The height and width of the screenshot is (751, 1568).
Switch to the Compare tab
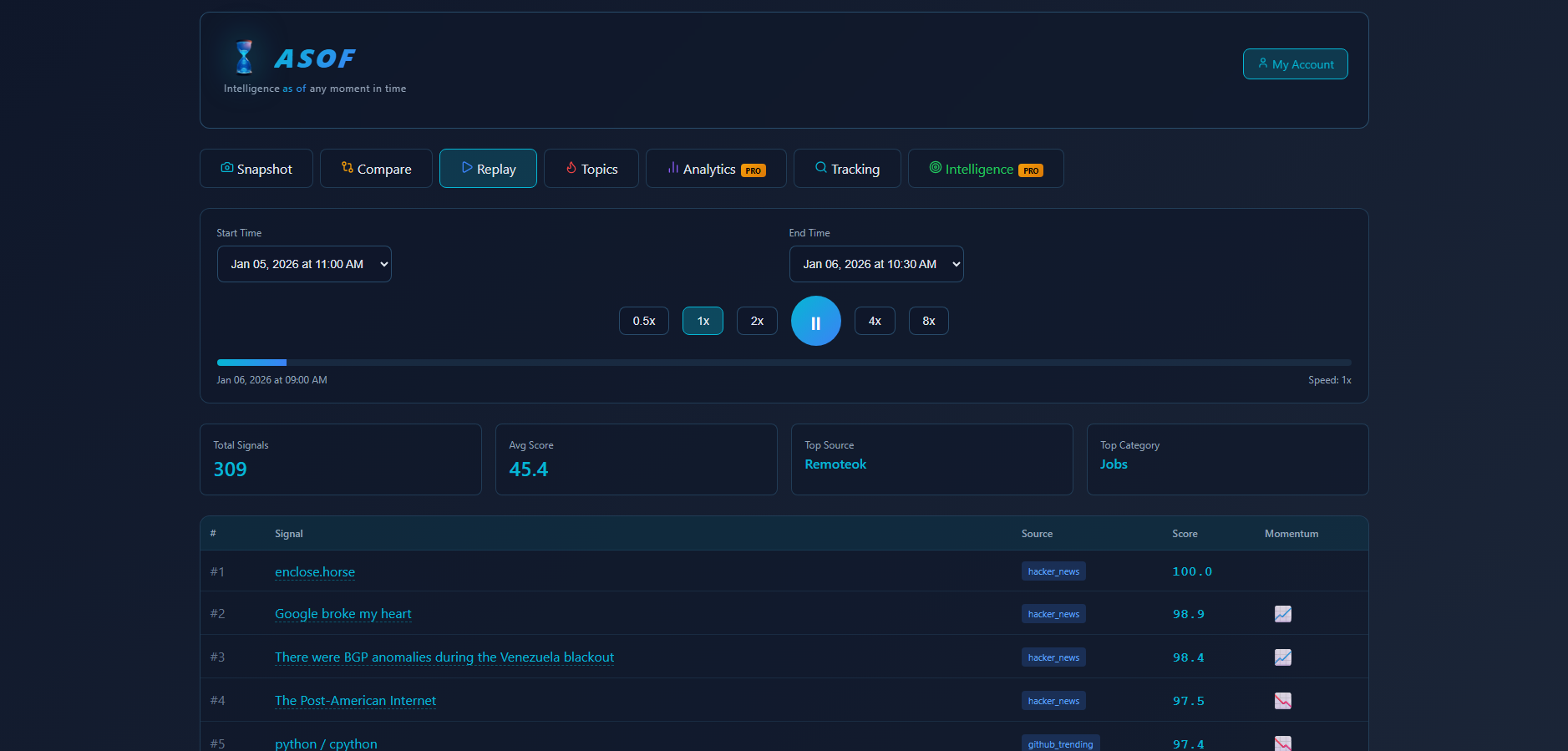[376, 169]
